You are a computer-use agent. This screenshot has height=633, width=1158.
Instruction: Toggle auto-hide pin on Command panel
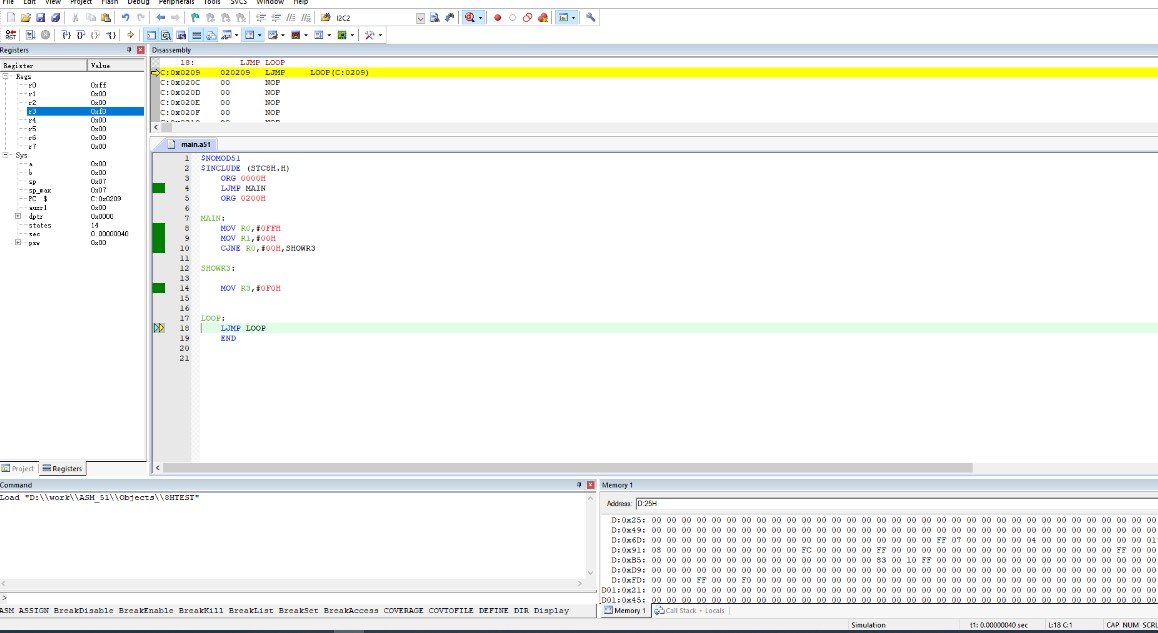(x=578, y=485)
